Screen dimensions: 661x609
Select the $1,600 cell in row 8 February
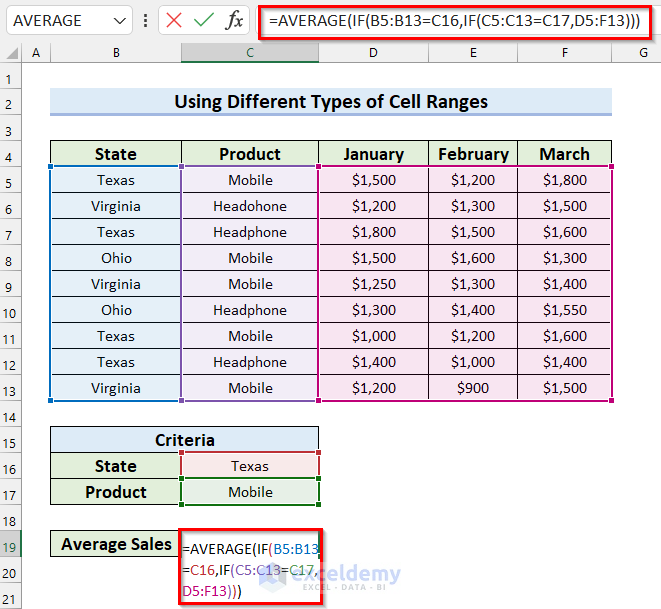(x=473, y=258)
